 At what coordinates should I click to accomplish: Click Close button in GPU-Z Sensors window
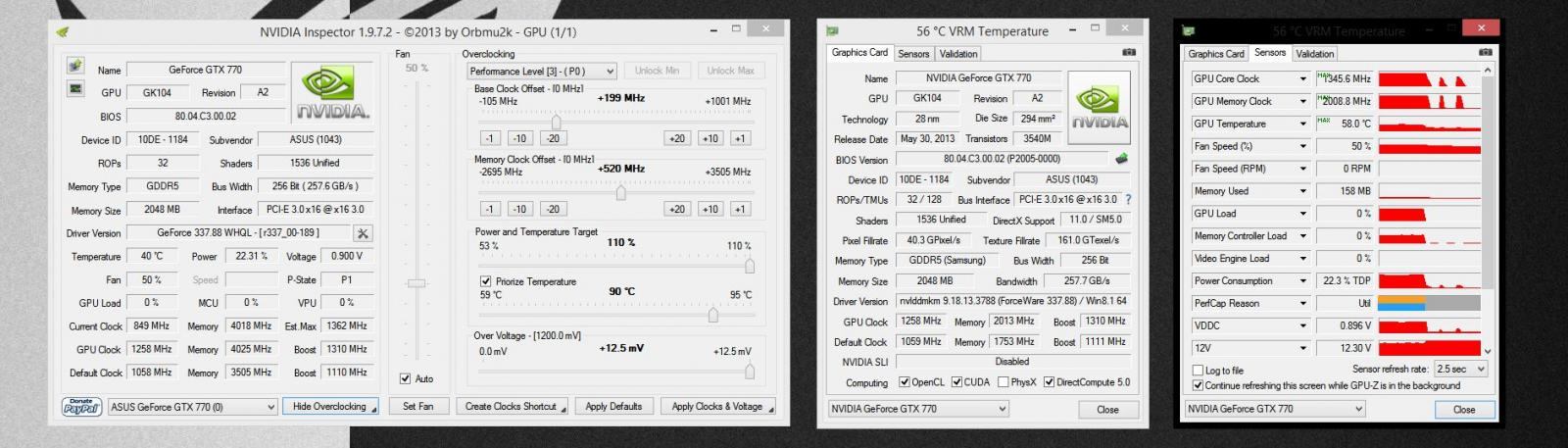coord(1464,409)
